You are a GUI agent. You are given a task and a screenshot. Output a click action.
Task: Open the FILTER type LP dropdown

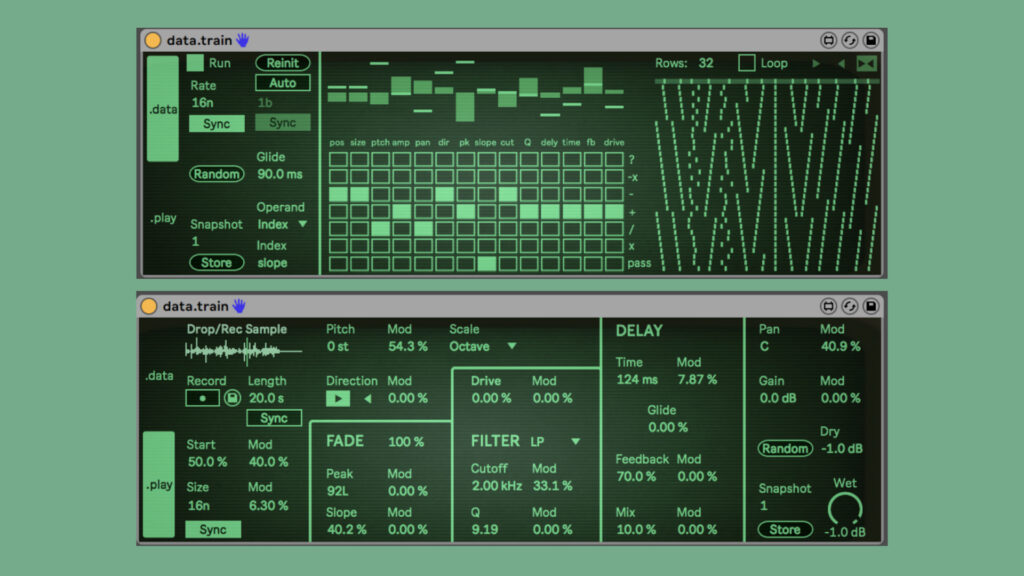pyautogui.click(x=555, y=441)
